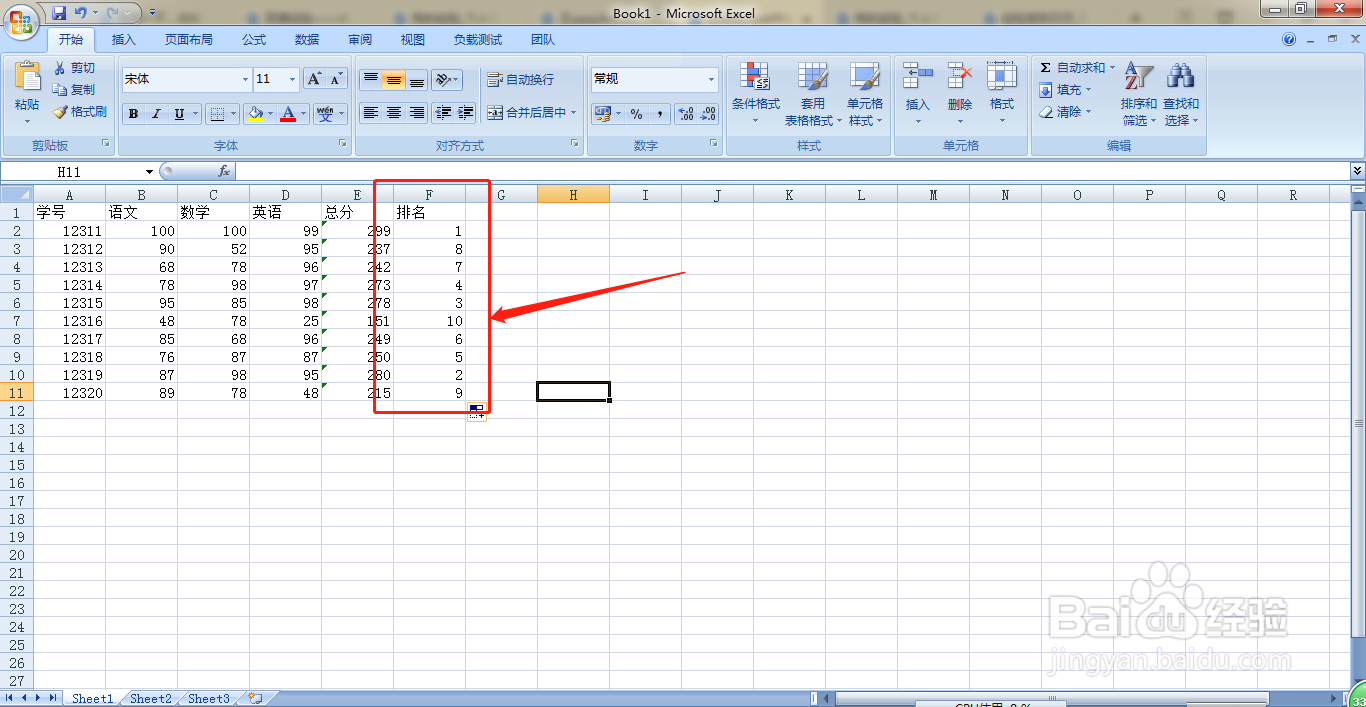Open font group dialog launcher (字体)

pos(343,145)
